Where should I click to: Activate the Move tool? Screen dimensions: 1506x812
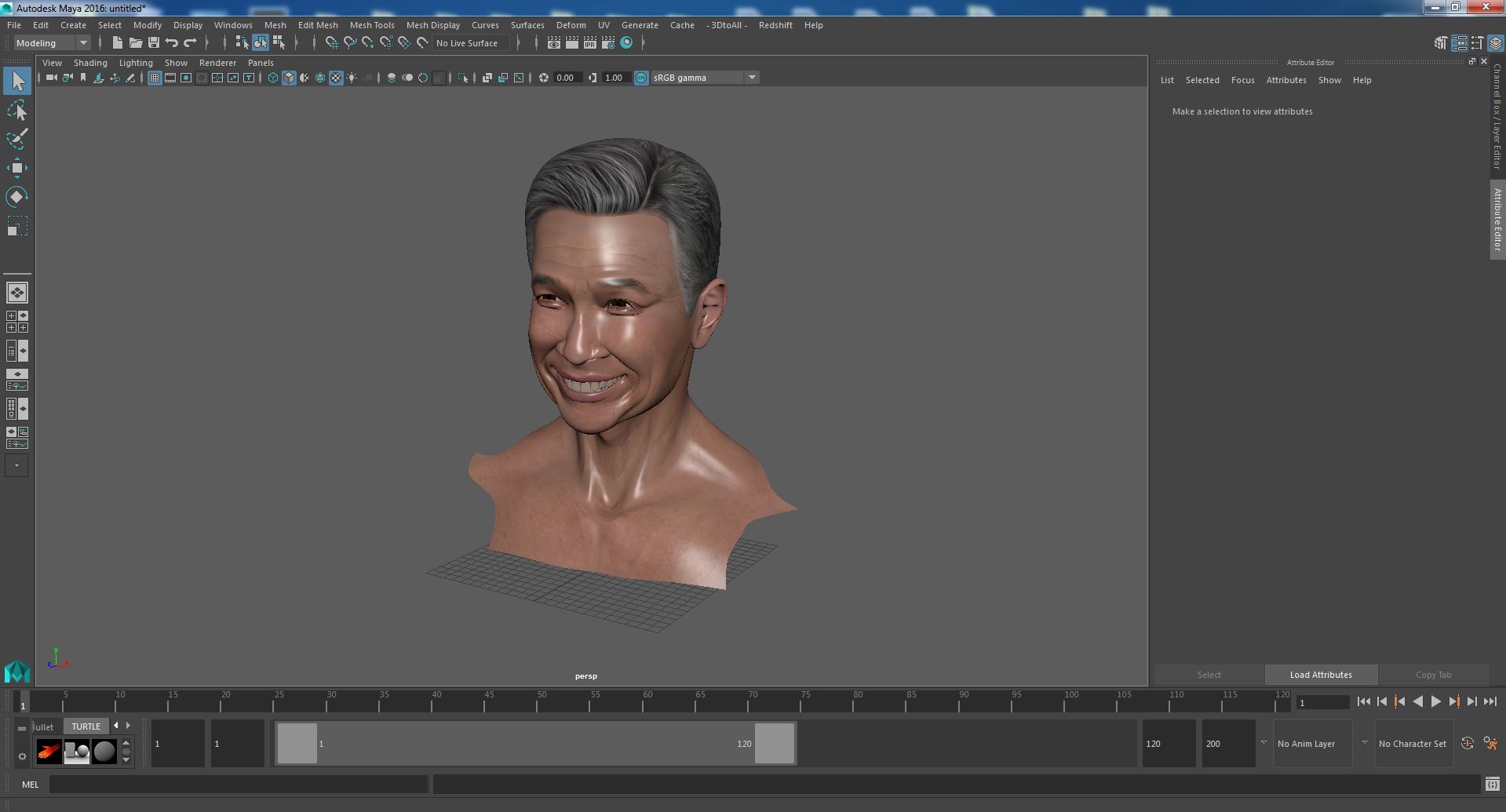pos(17,168)
